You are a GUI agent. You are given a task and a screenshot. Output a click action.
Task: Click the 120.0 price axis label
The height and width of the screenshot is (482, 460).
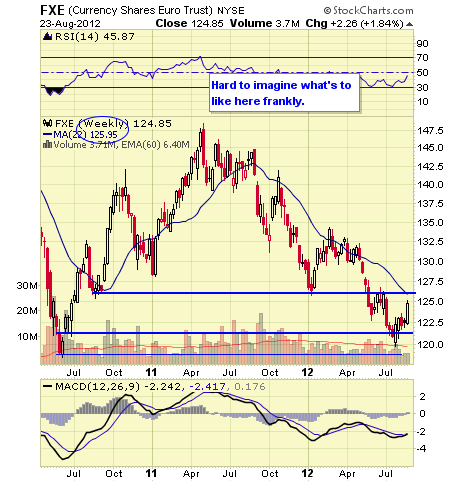pyautogui.click(x=430, y=344)
